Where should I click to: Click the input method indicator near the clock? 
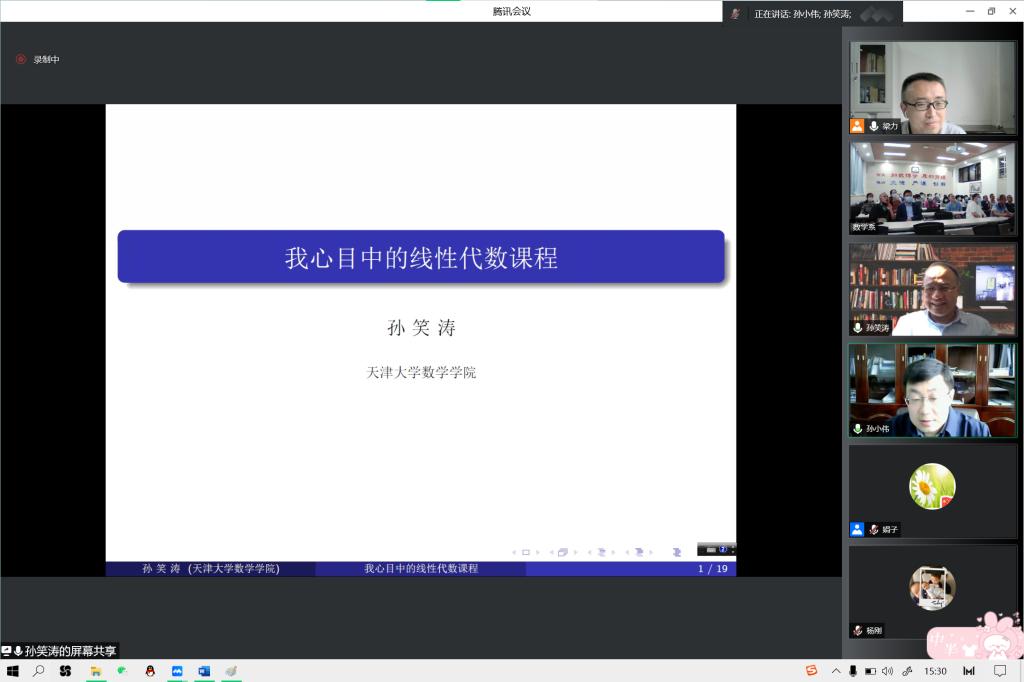click(x=968, y=671)
